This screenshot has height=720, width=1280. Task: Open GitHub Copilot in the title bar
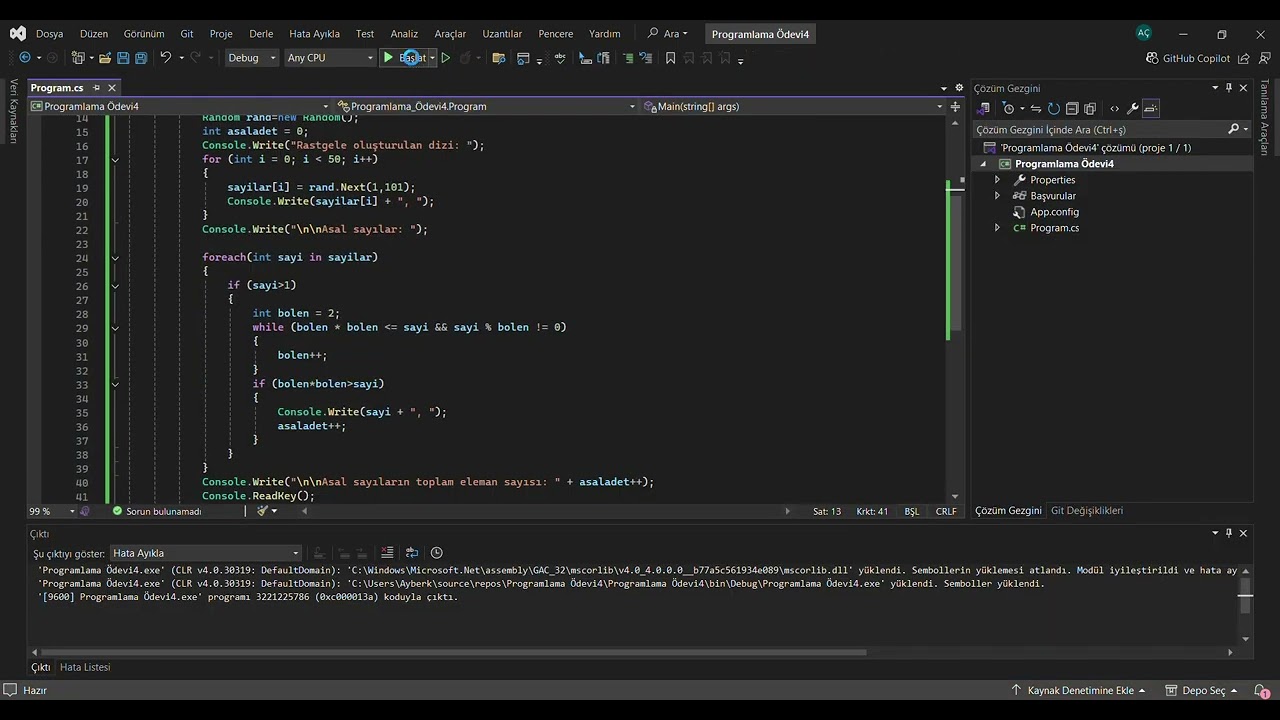(x=1188, y=58)
